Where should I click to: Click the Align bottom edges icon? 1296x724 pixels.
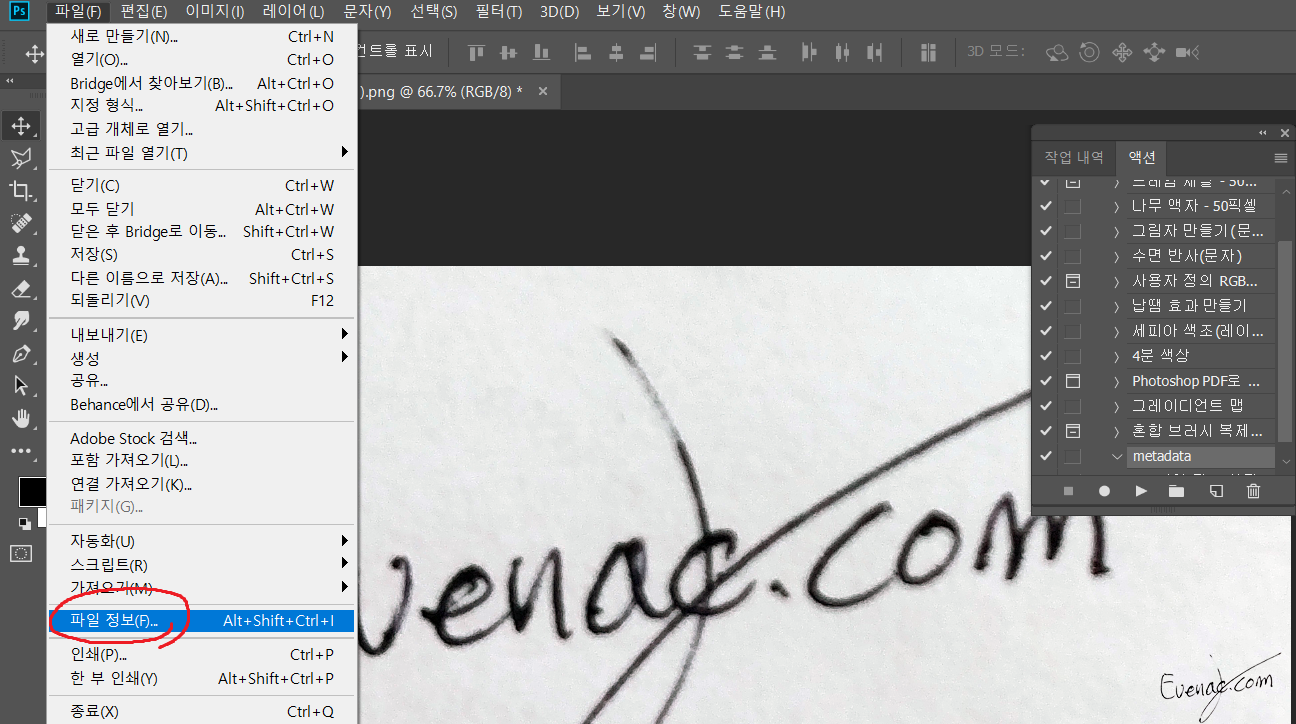pyautogui.click(x=541, y=52)
